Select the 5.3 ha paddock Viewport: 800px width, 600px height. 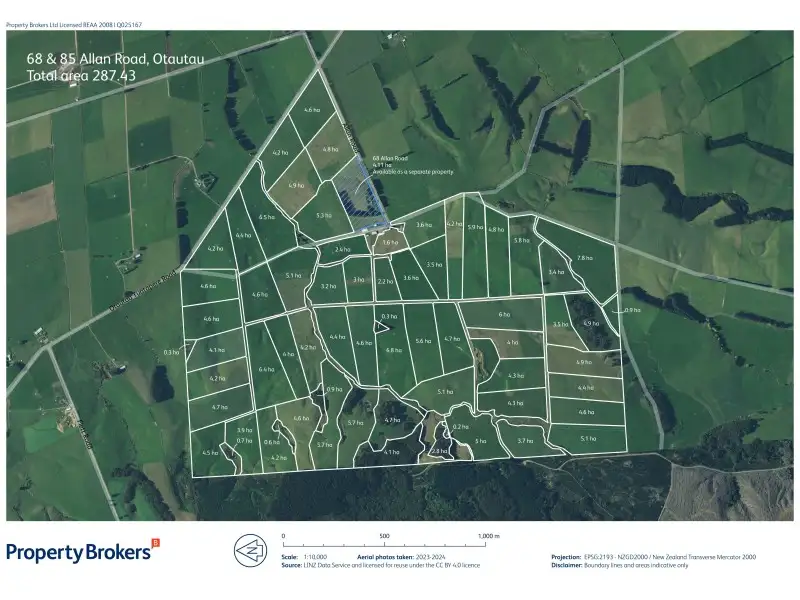coord(323,215)
